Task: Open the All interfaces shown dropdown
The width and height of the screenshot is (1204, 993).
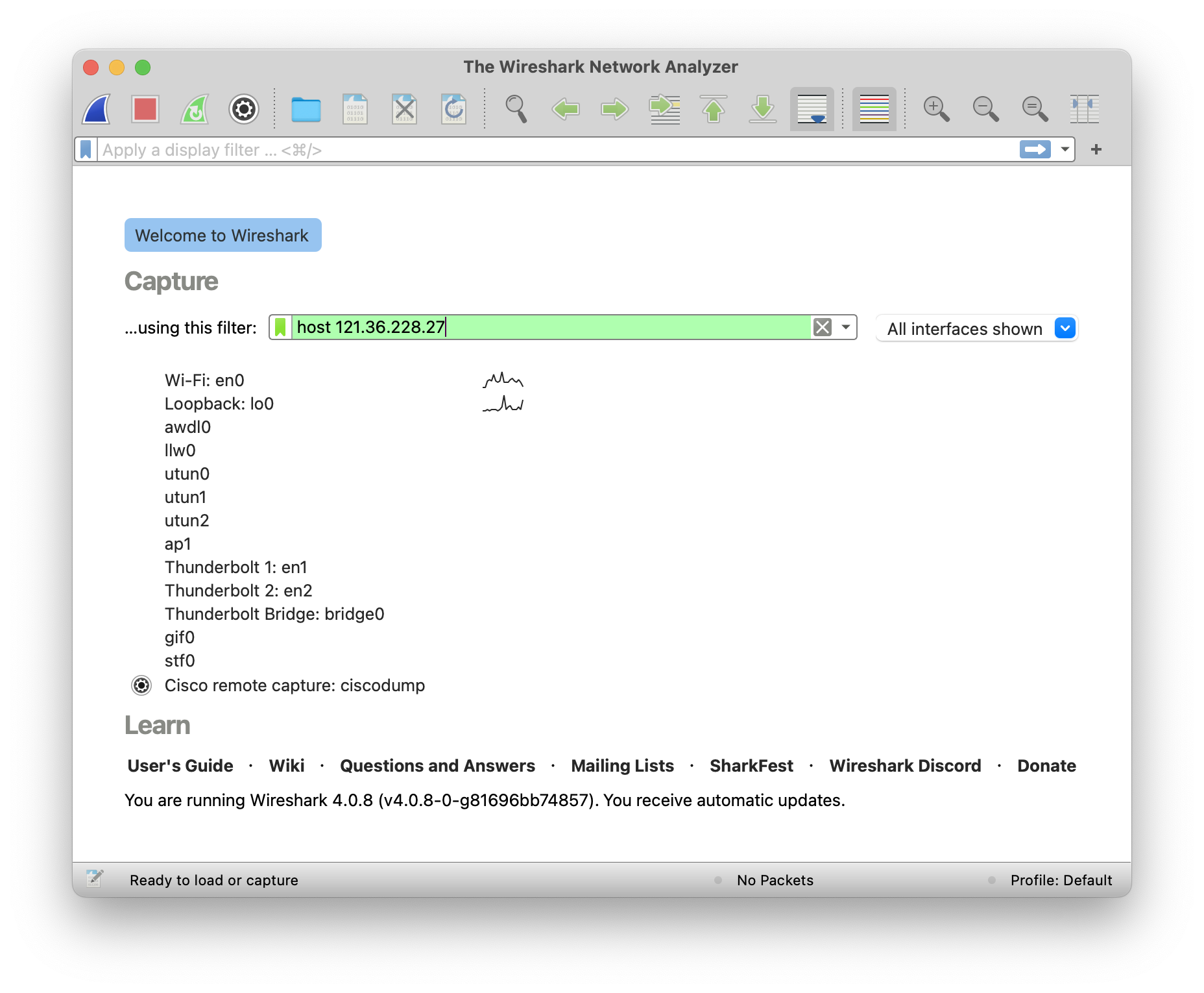Action: click(977, 328)
